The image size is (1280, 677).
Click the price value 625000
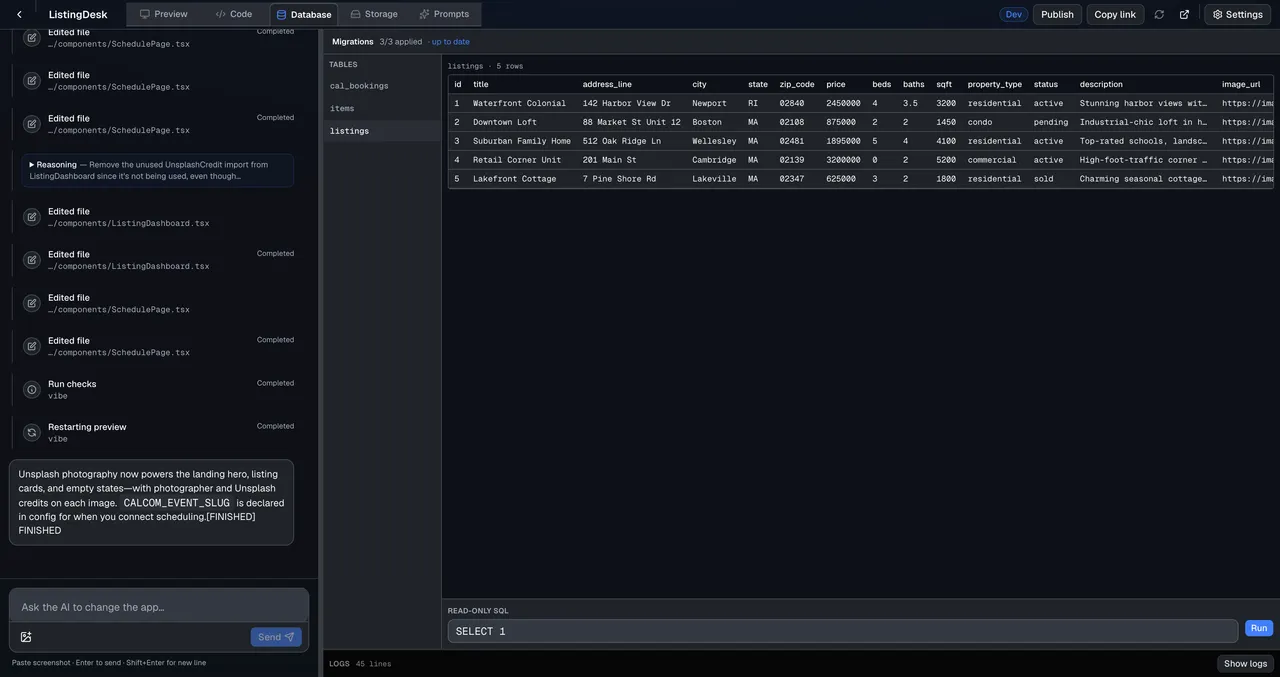click(841, 179)
